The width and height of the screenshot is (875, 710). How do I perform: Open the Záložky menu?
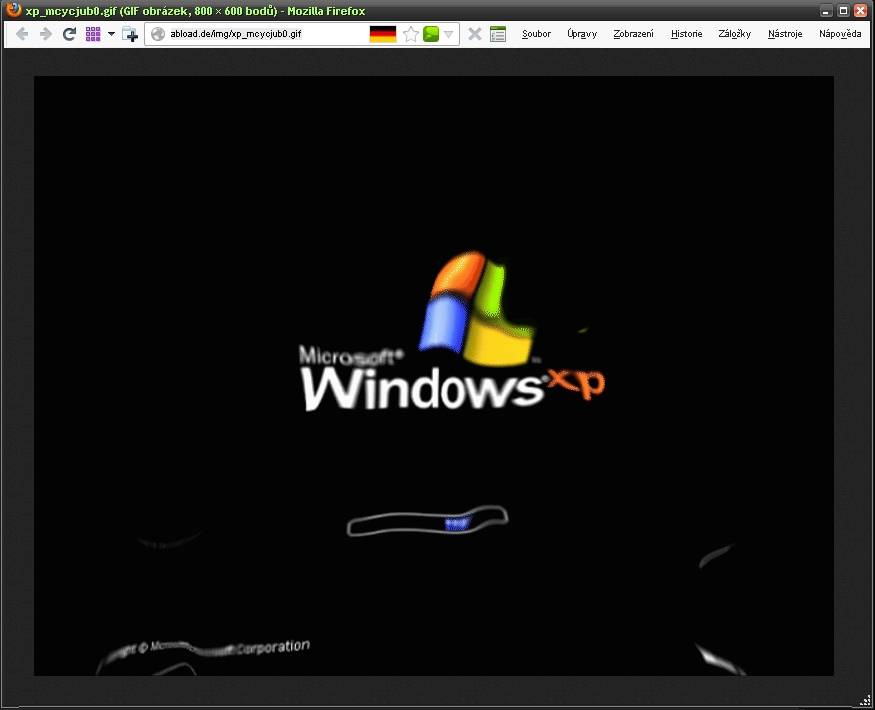pyautogui.click(x=734, y=34)
